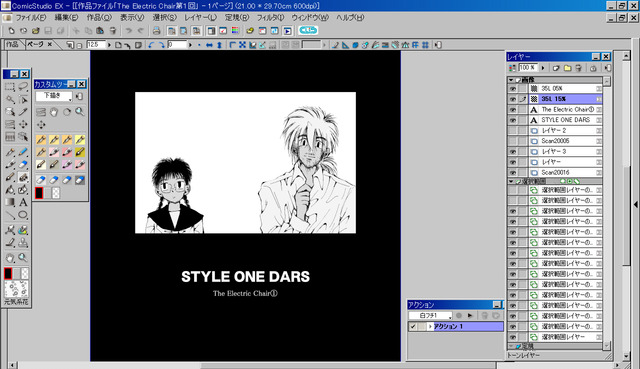Click the 元気系花 pattern thumbnail
The height and width of the screenshot is (369, 640).
pyautogui.click(x=16, y=289)
